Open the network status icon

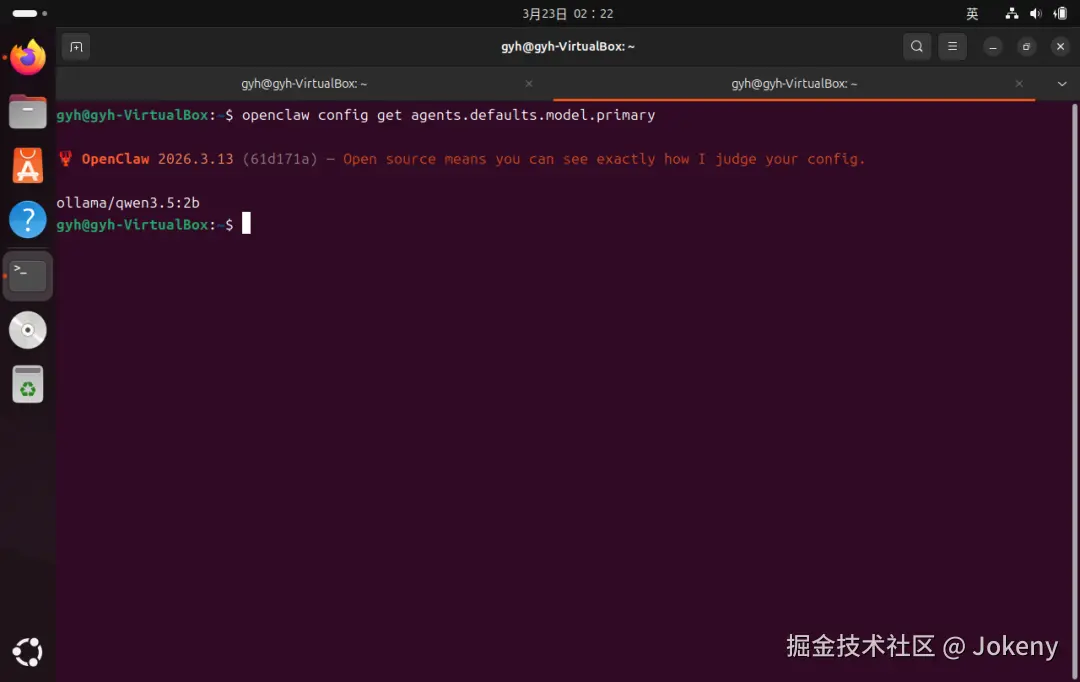[1012, 13]
